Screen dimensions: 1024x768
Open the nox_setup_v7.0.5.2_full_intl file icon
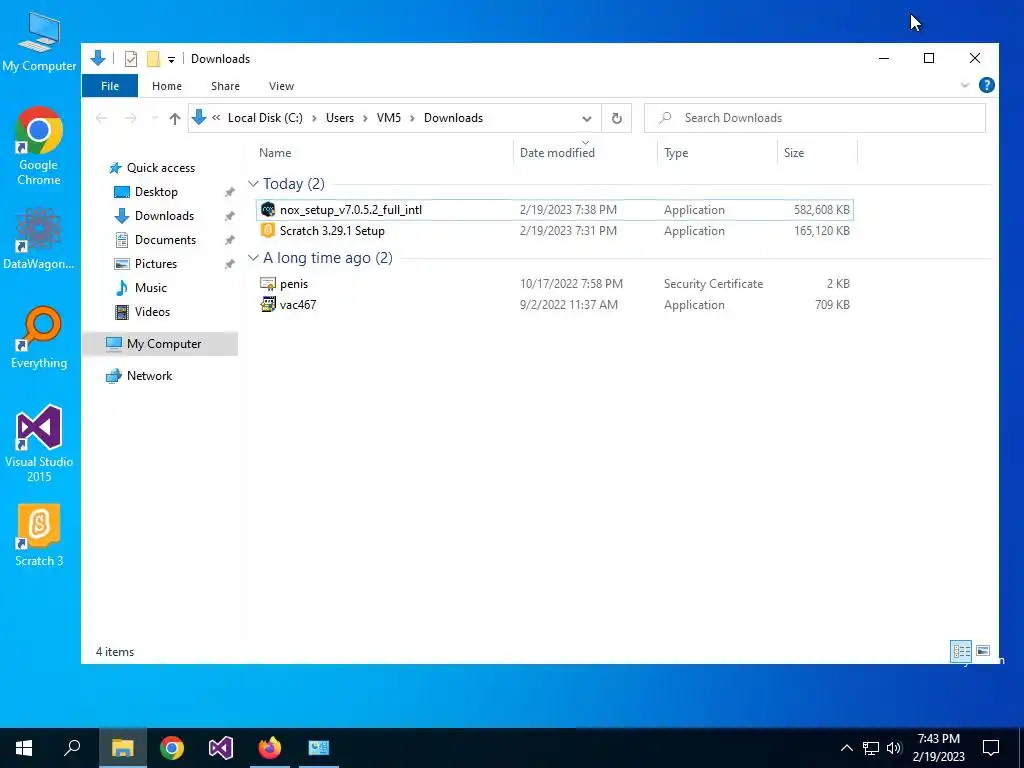(268, 210)
